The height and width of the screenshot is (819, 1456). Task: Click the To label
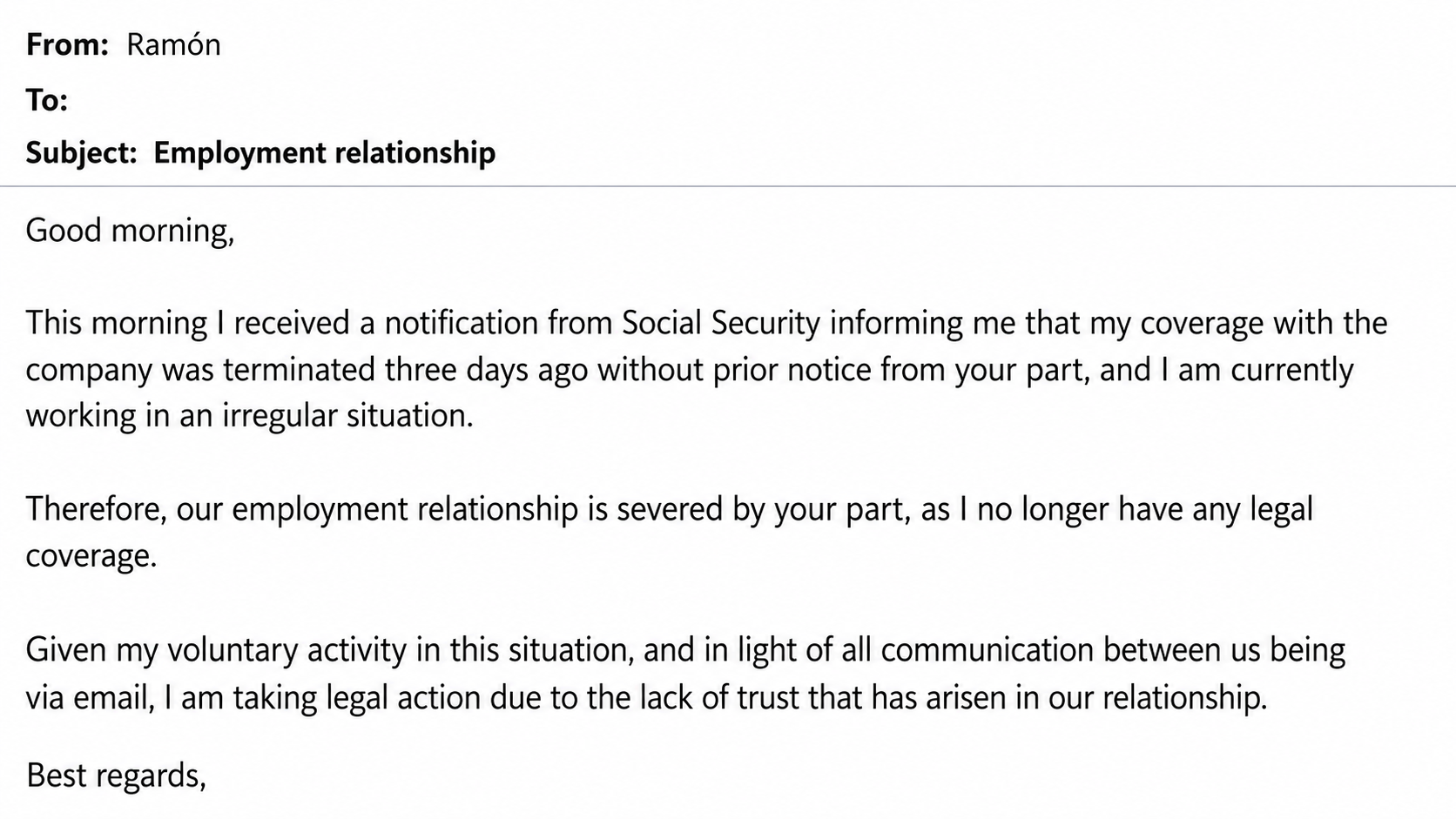click(x=47, y=100)
